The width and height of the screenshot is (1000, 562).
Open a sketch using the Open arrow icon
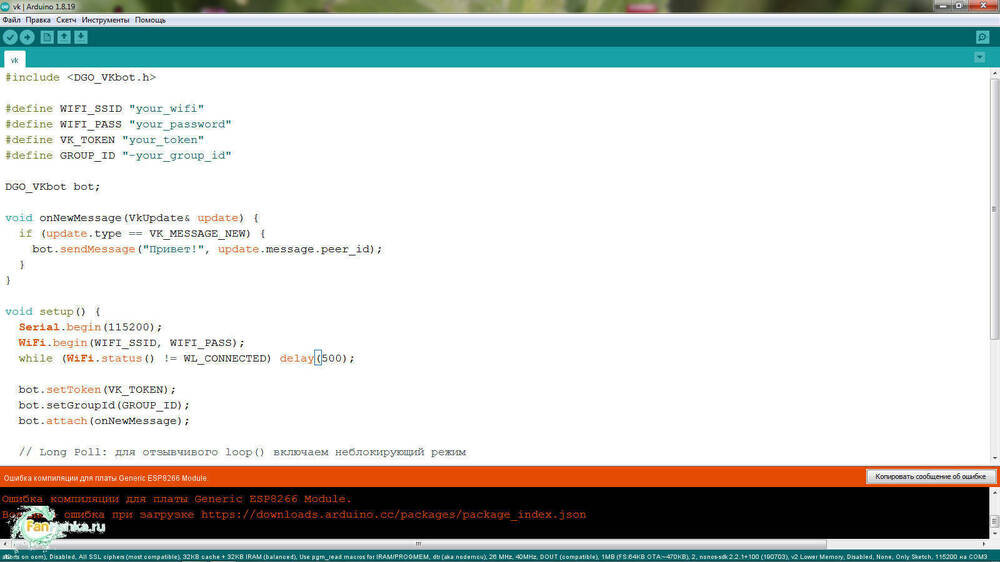pyautogui.click(x=64, y=37)
